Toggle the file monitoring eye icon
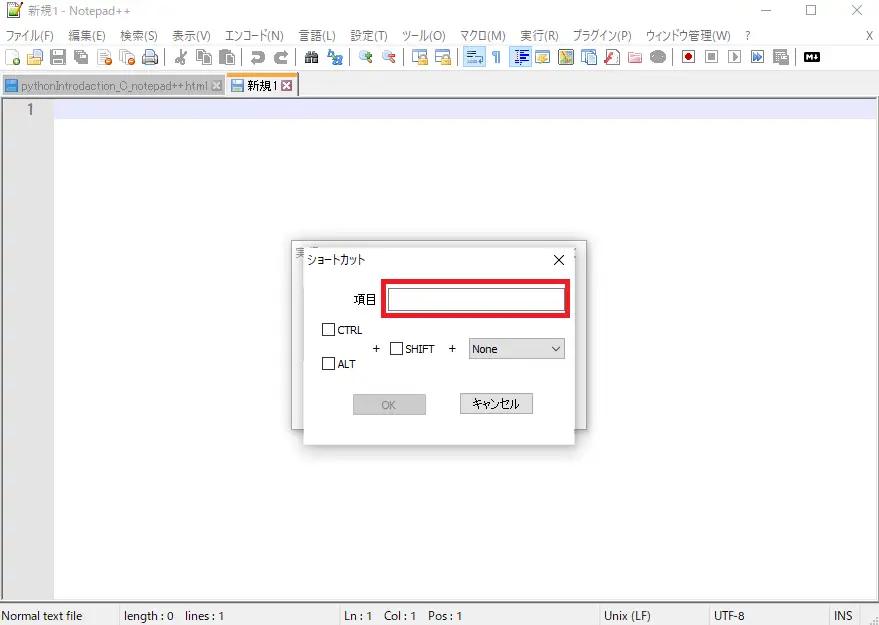This screenshot has height=625, width=879. [658, 57]
